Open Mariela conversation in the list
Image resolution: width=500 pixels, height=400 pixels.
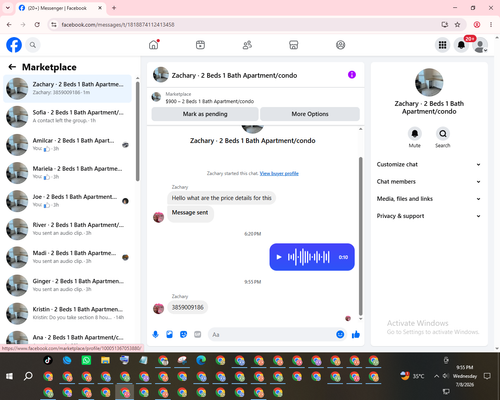(67, 173)
